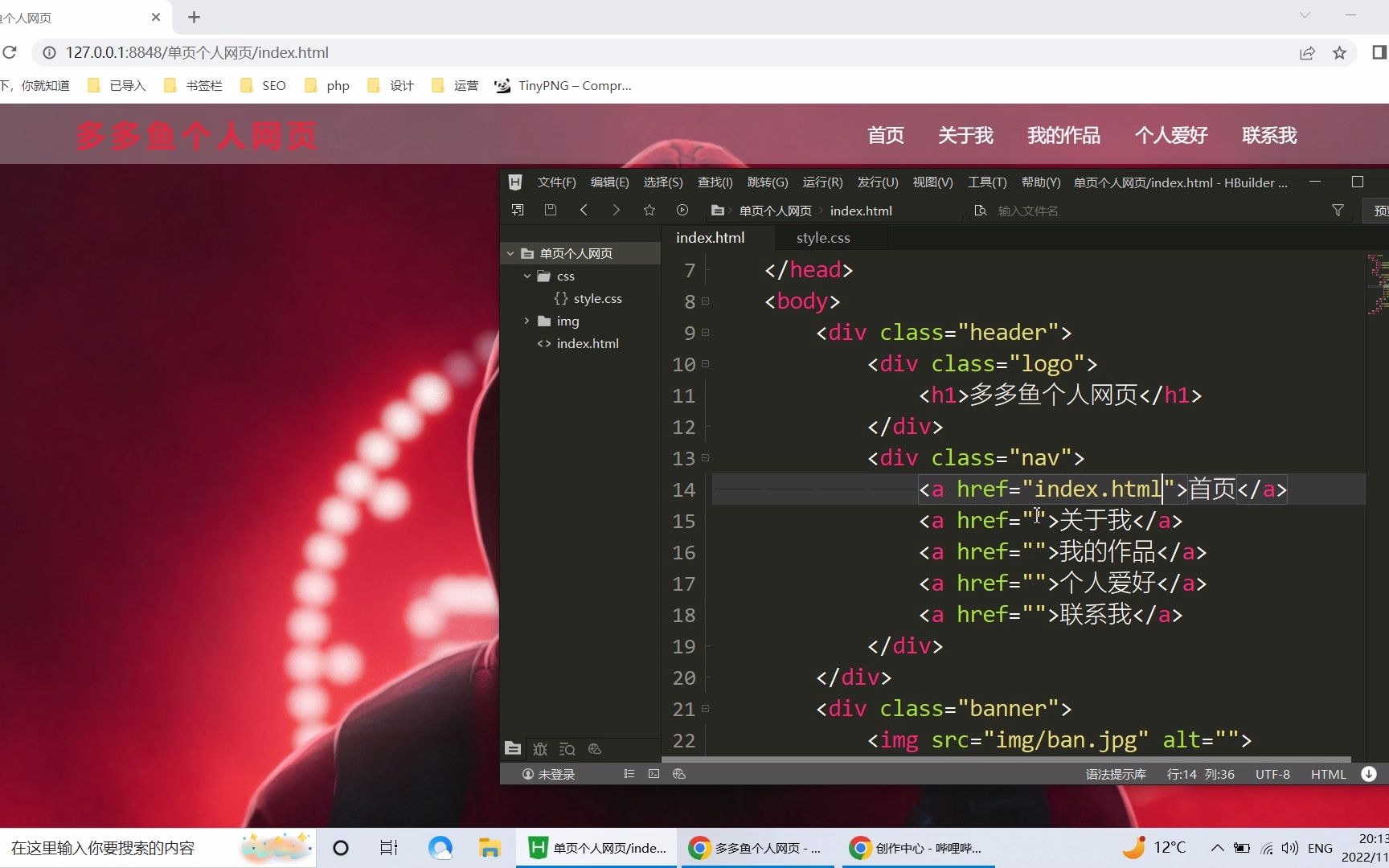Click the outline list icon in status bar
1389x868 pixels.
point(629,774)
